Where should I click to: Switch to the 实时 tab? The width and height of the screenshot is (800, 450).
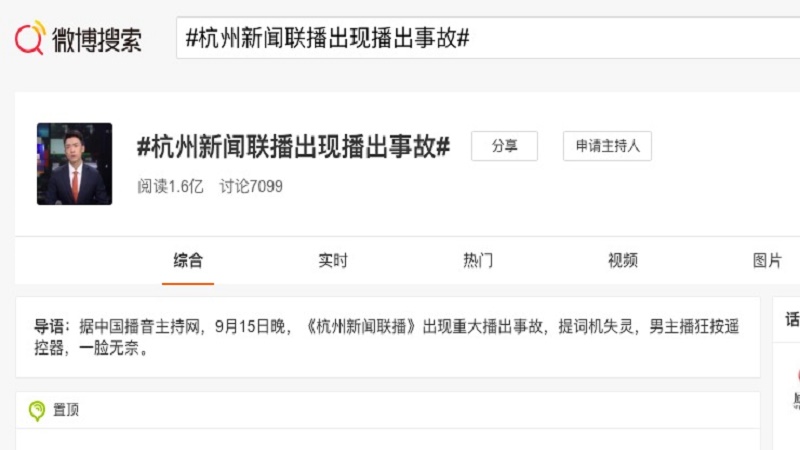pos(333,261)
